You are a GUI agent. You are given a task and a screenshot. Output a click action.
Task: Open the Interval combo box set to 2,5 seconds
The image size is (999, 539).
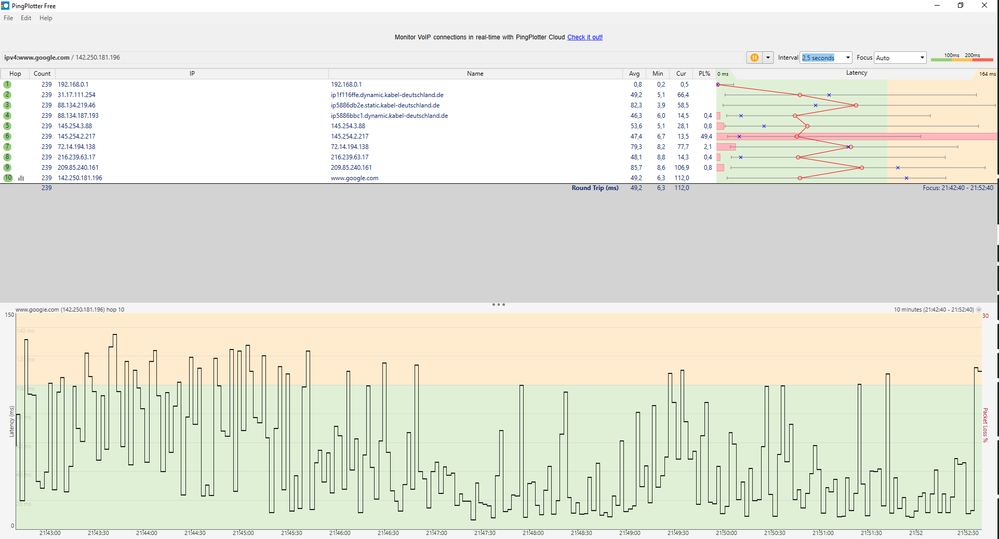coord(826,57)
